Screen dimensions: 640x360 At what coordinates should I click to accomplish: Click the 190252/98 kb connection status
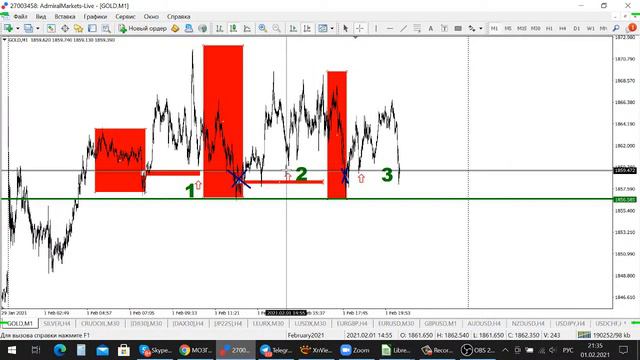605,335
